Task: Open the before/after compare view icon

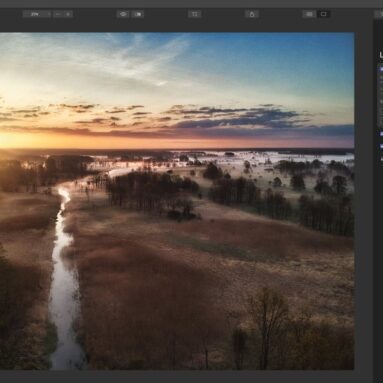Action: [x=137, y=14]
